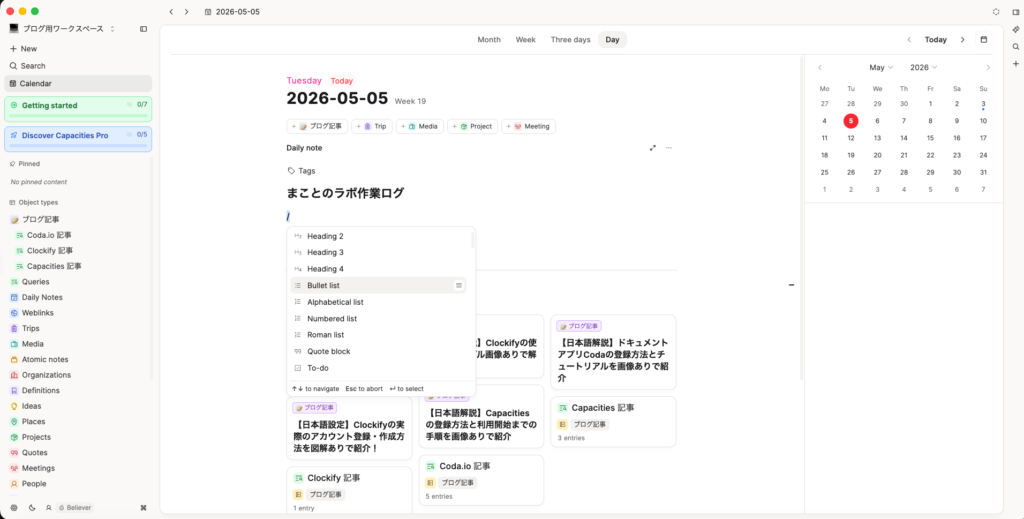
Task: Choose Heading 4 from slash menu
Action: pos(378,269)
